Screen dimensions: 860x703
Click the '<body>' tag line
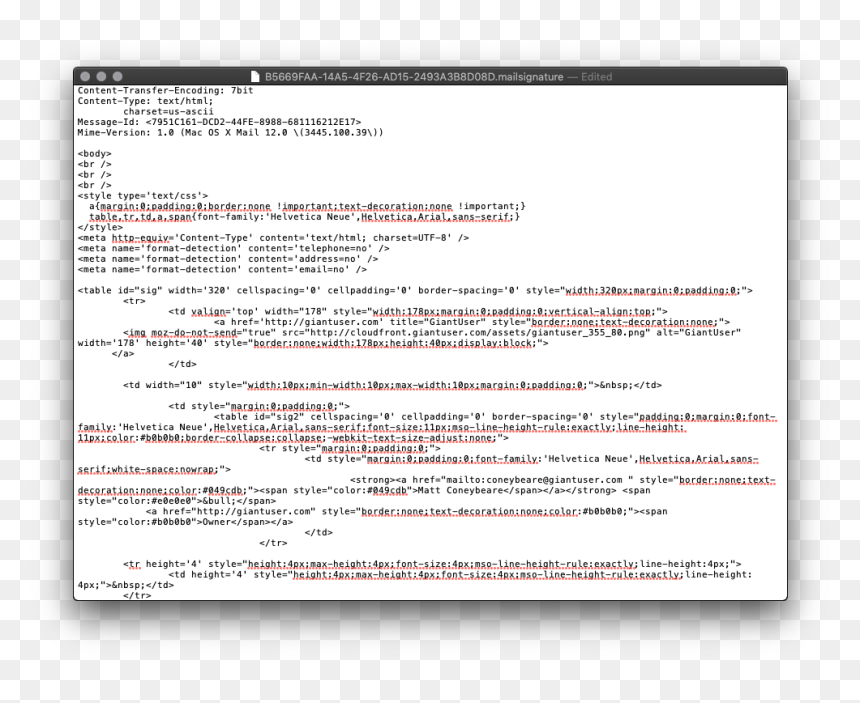(94, 154)
